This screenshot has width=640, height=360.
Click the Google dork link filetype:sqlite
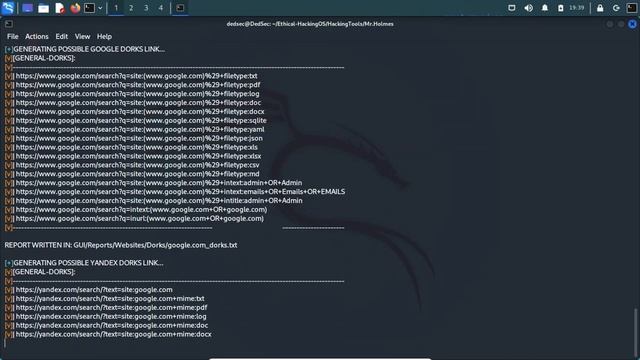coord(141,120)
